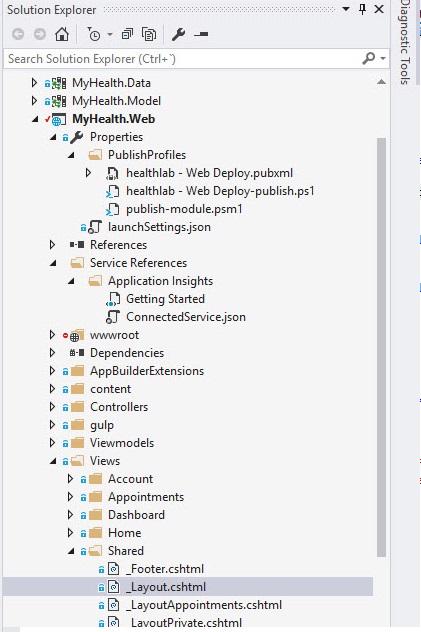Click the vertical scrollbar thumb in the tree
The width and height of the screenshot is (421, 632).
(x=381, y=347)
